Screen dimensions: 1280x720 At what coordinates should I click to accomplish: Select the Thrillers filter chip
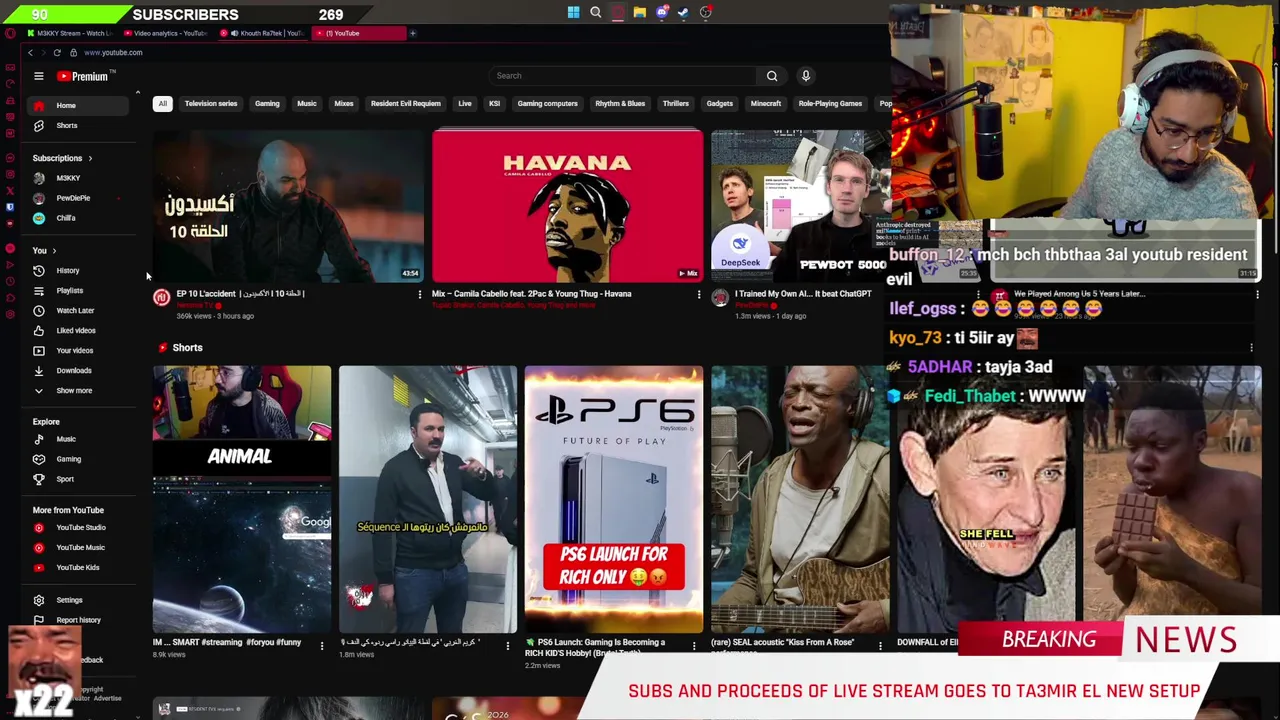pos(676,104)
